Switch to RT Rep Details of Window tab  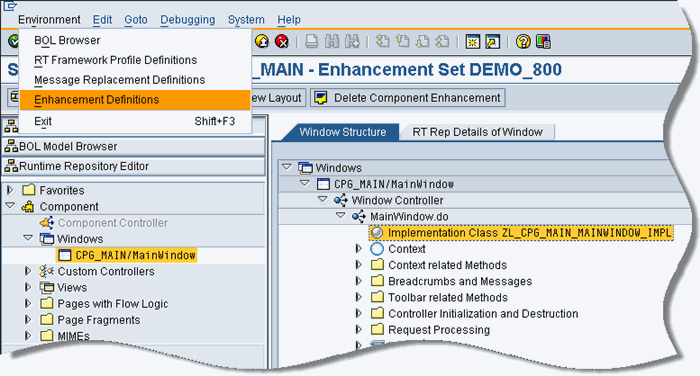pyautogui.click(x=477, y=132)
